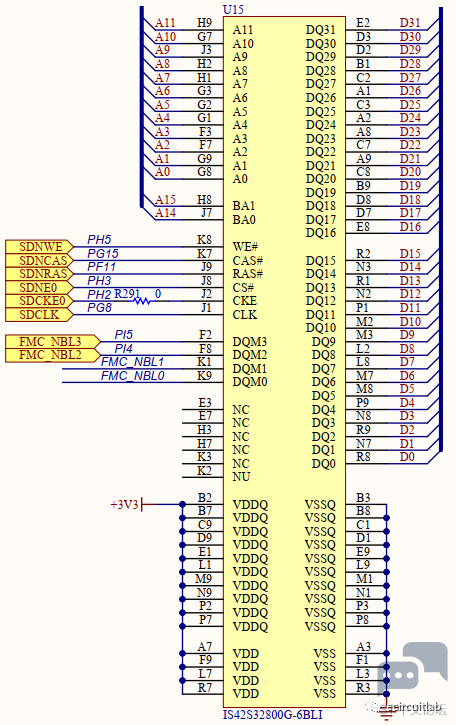The image size is (456, 725).
Task: Select the CKE pin name
Action: point(245,301)
